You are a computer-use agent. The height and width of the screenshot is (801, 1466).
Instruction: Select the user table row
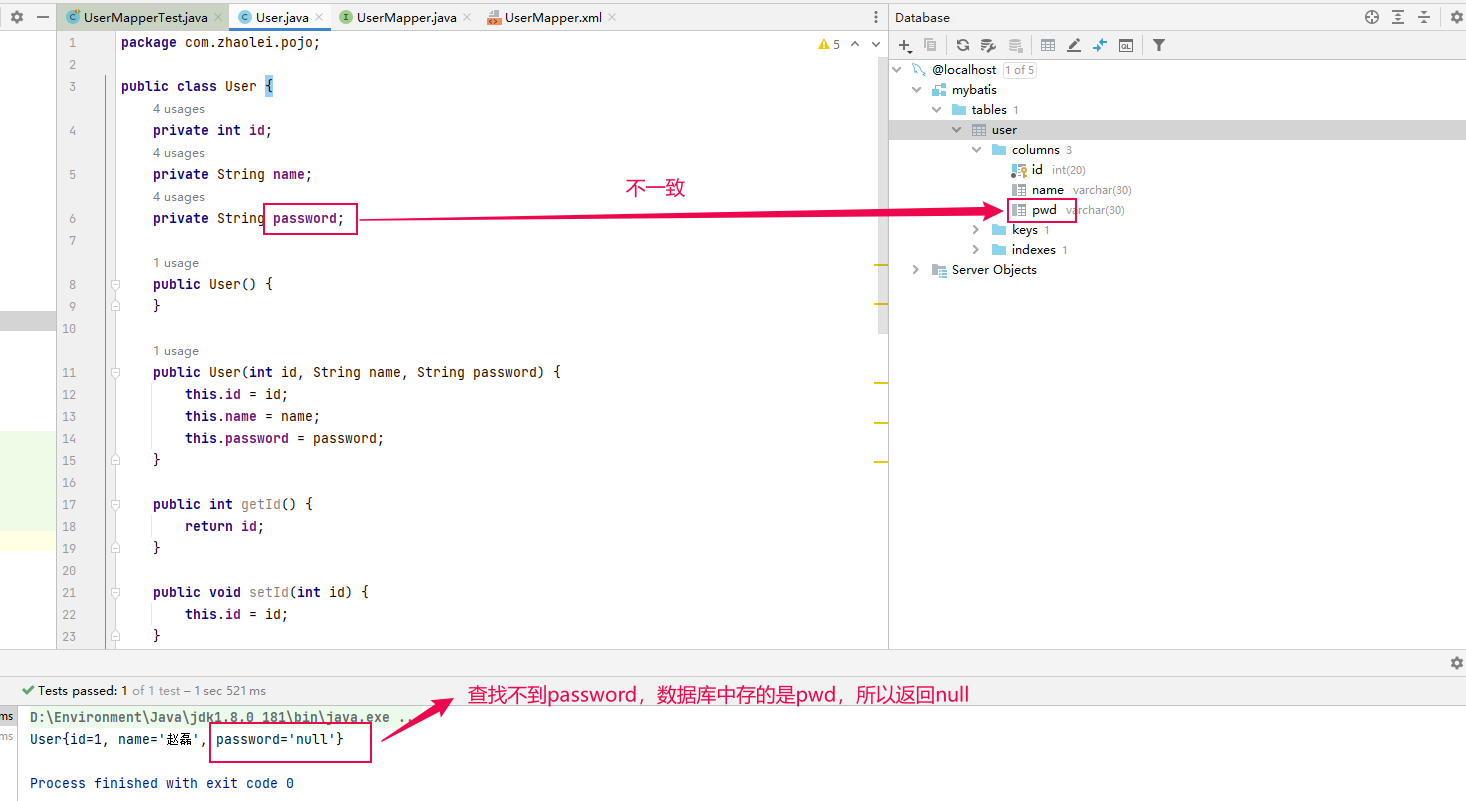(x=1177, y=130)
